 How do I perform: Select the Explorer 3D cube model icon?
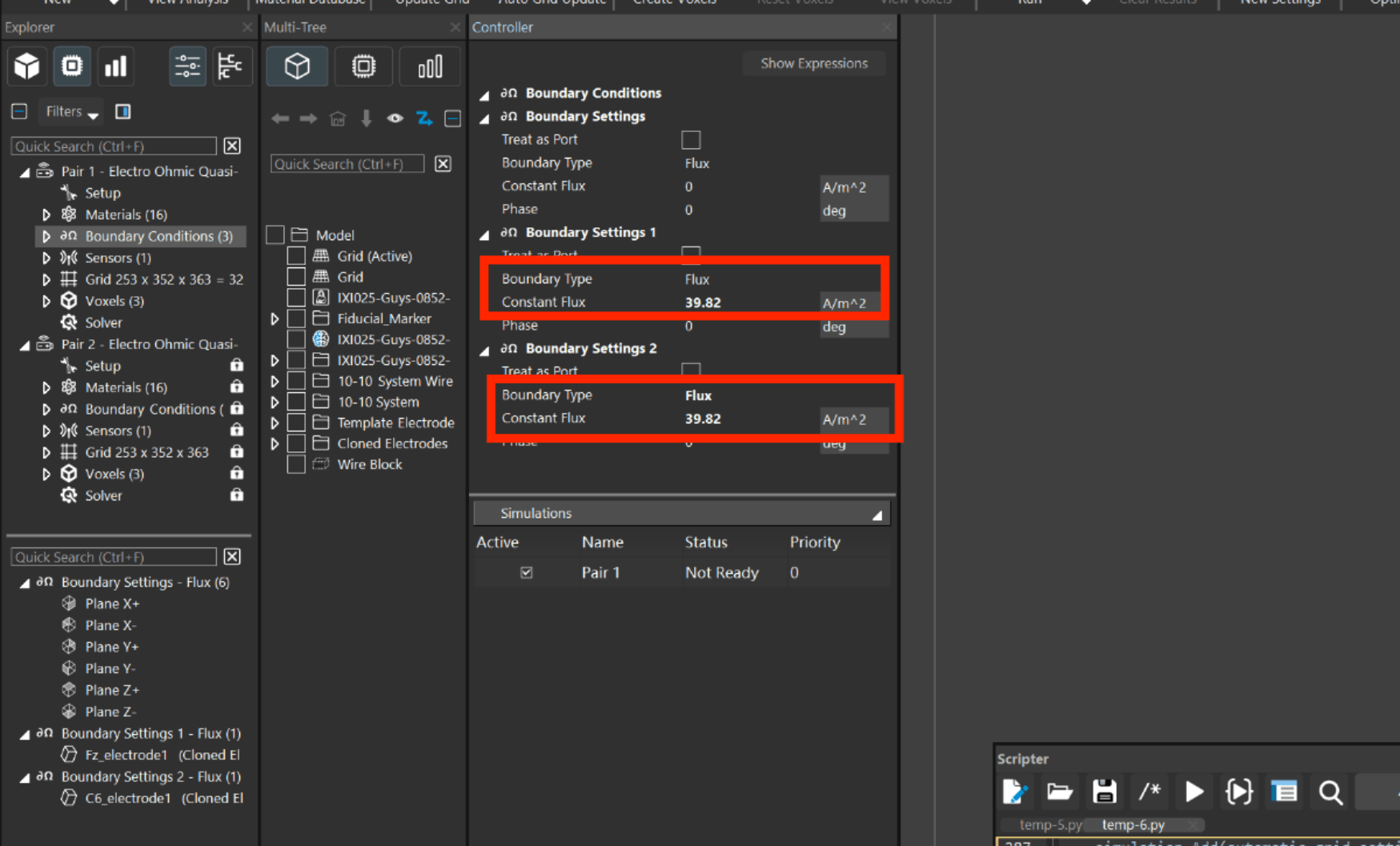click(x=26, y=66)
